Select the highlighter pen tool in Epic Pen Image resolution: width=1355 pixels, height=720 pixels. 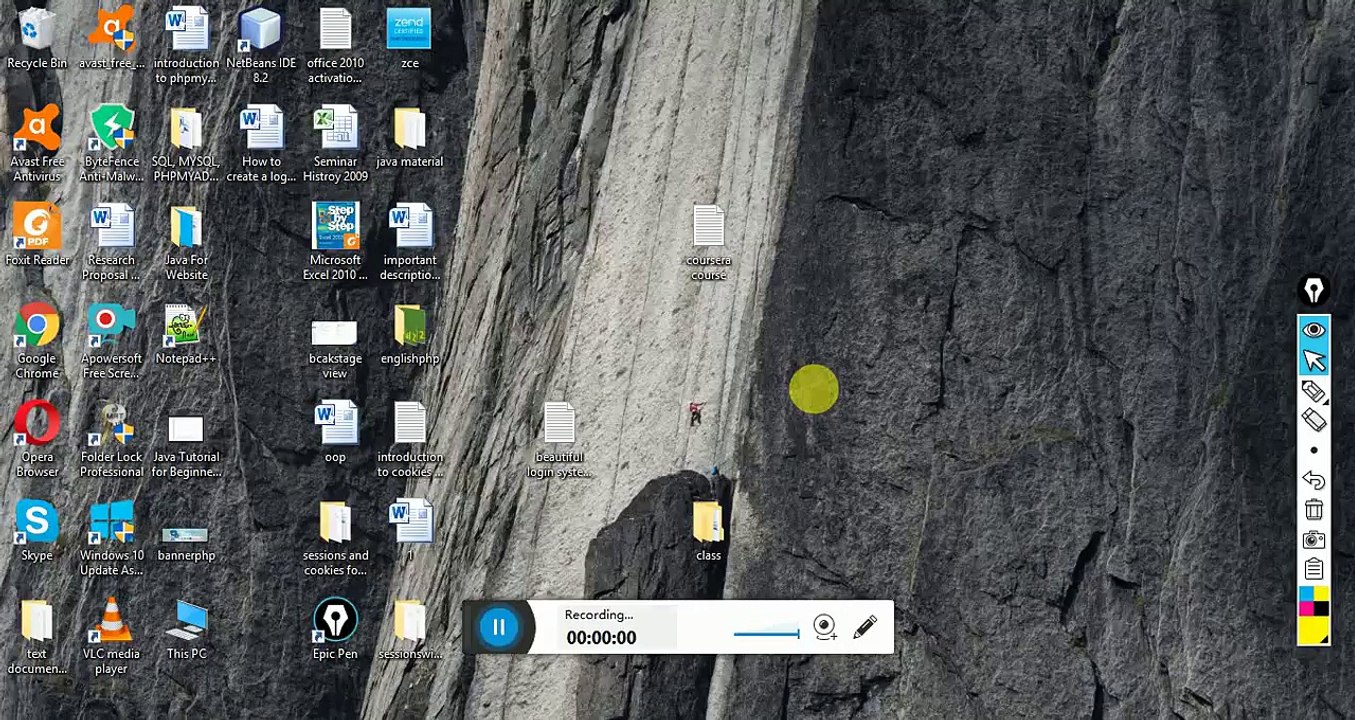point(1314,392)
